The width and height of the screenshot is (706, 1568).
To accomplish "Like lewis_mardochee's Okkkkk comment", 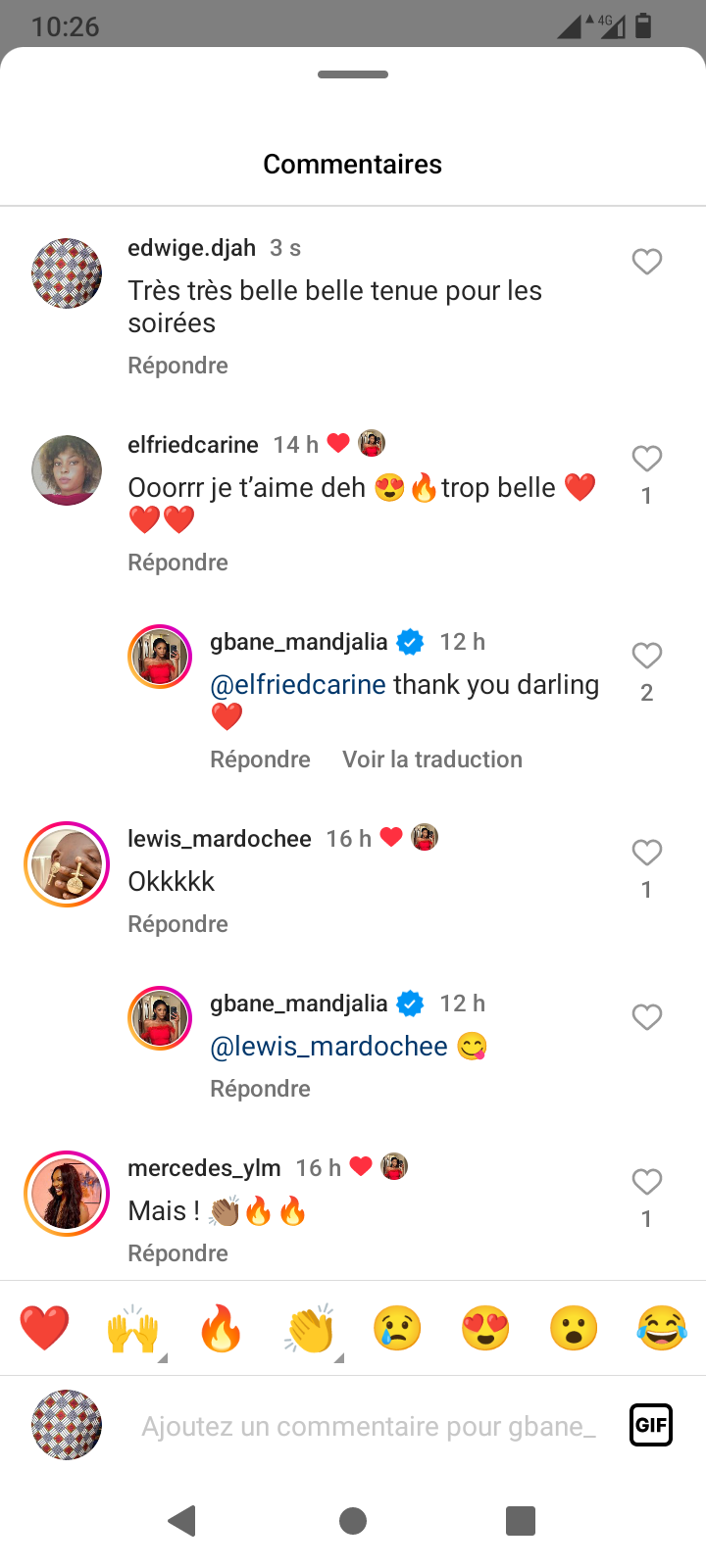I will coord(646,853).
